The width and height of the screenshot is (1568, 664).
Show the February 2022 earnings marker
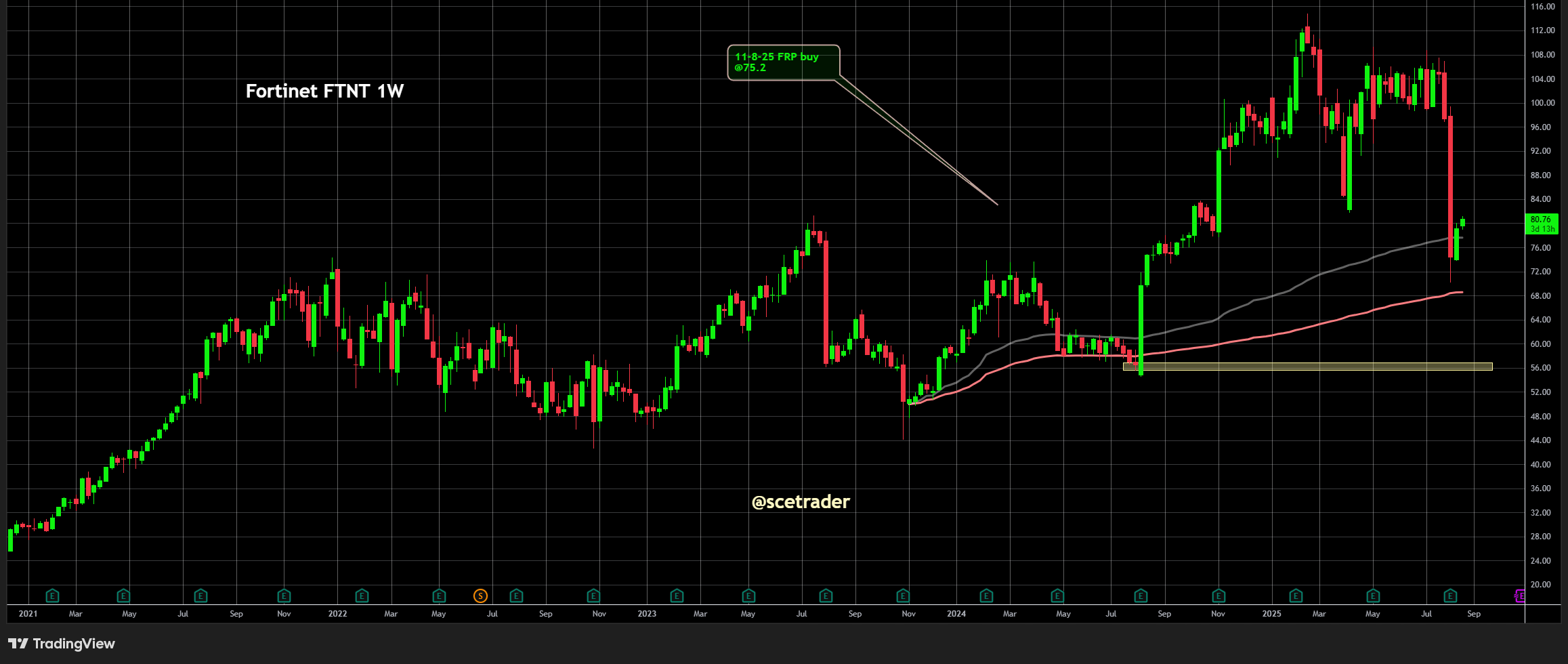tap(362, 596)
